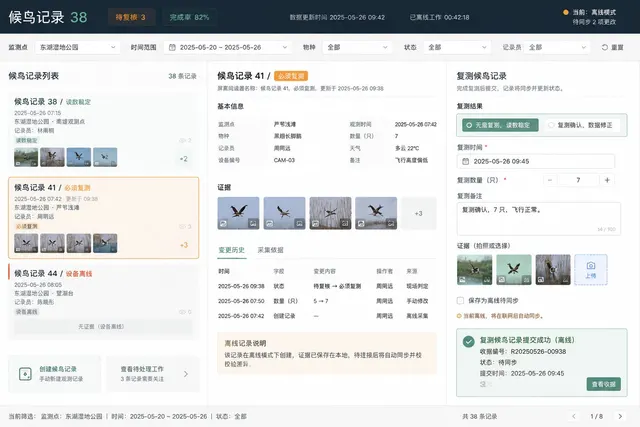Image resolution: width=640 pixels, height=427 pixels.
Task: Select 无需复测、读数稳定 option
Action: (500, 125)
